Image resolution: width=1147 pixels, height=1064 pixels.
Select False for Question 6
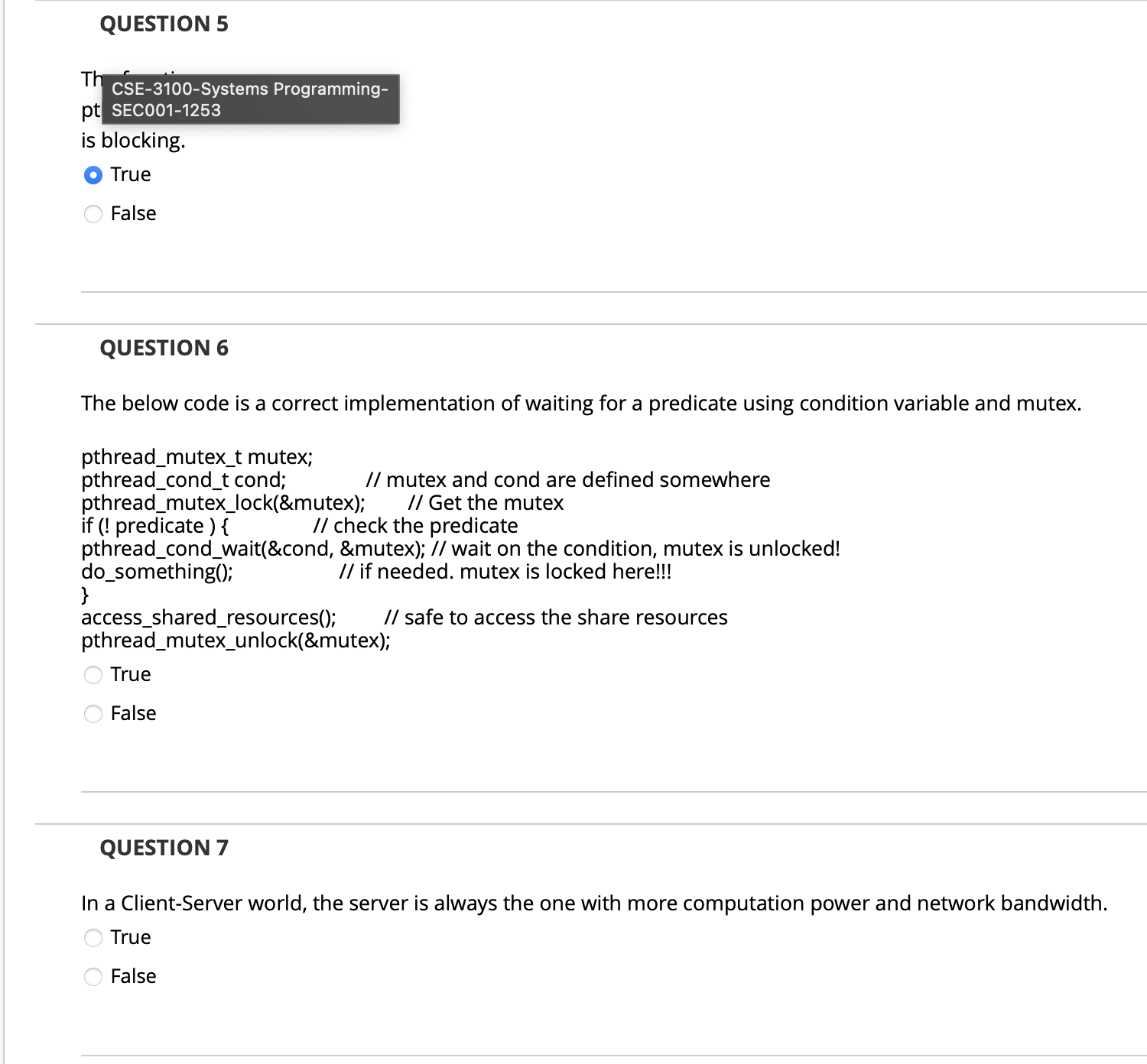coord(93,713)
